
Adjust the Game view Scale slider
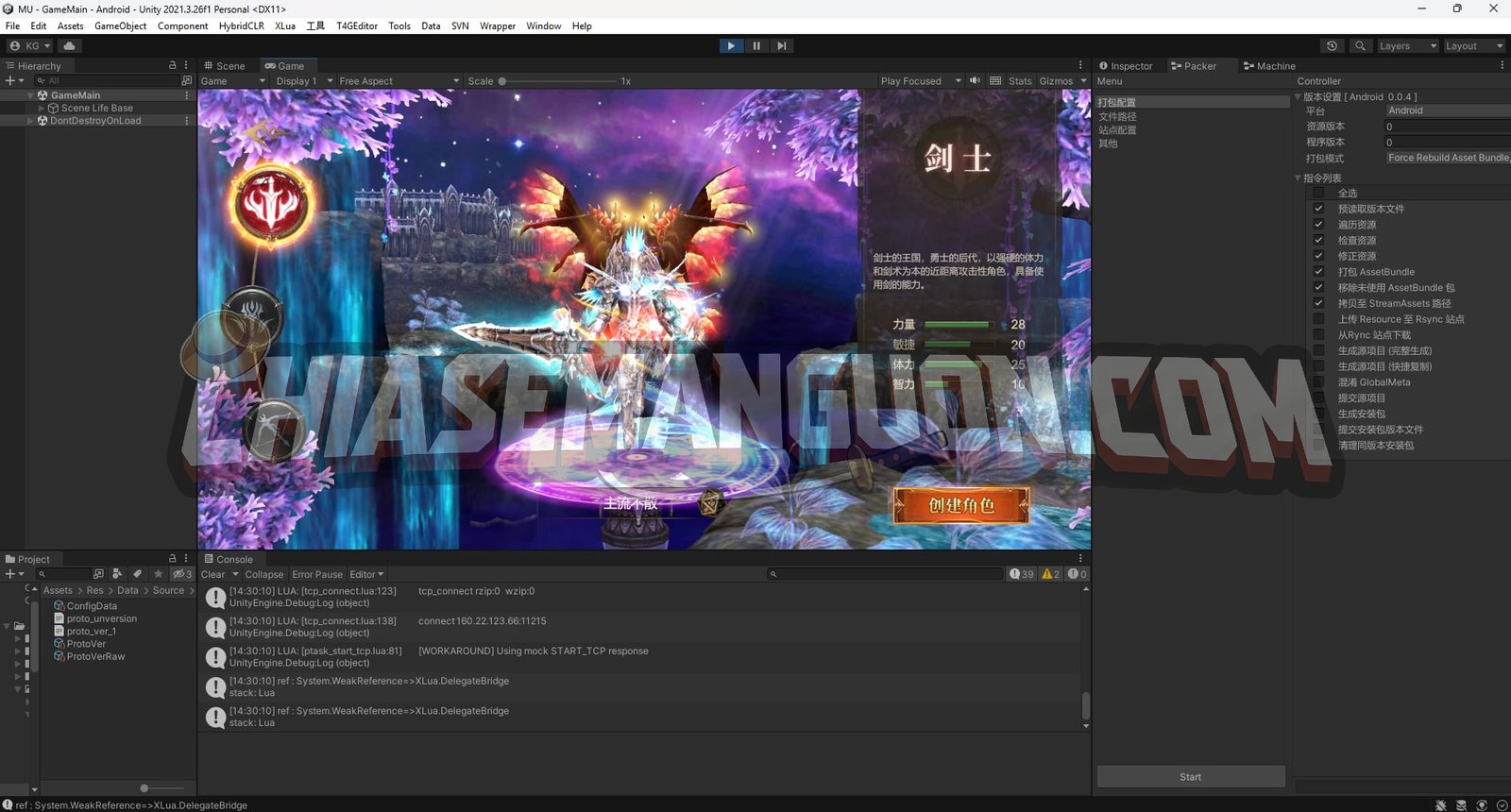[503, 81]
